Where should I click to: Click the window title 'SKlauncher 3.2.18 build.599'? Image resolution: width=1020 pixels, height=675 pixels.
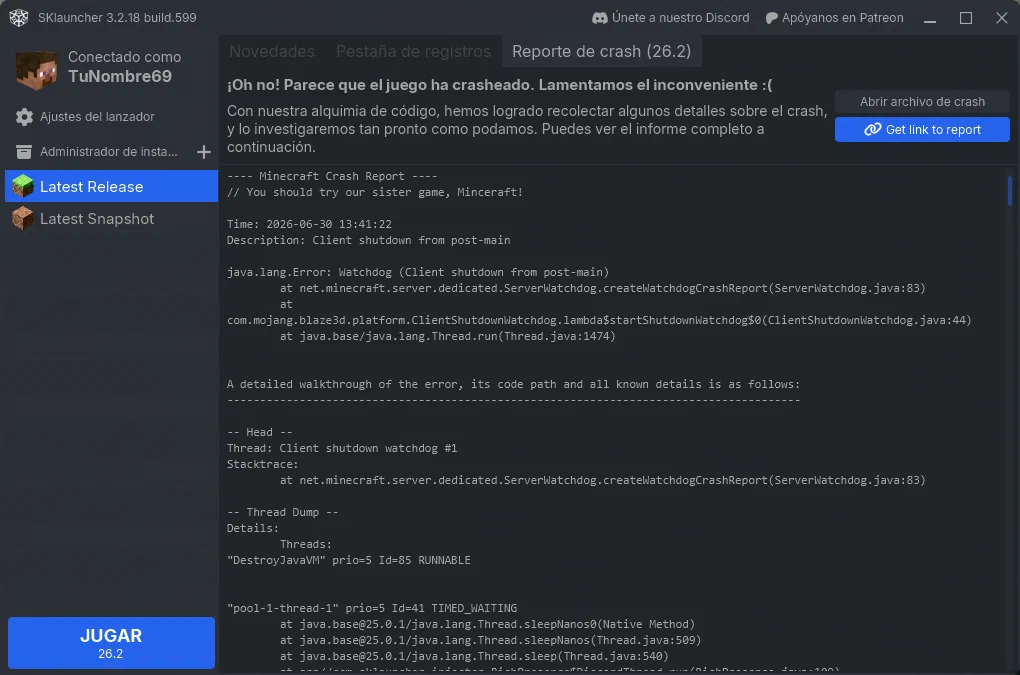click(117, 18)
